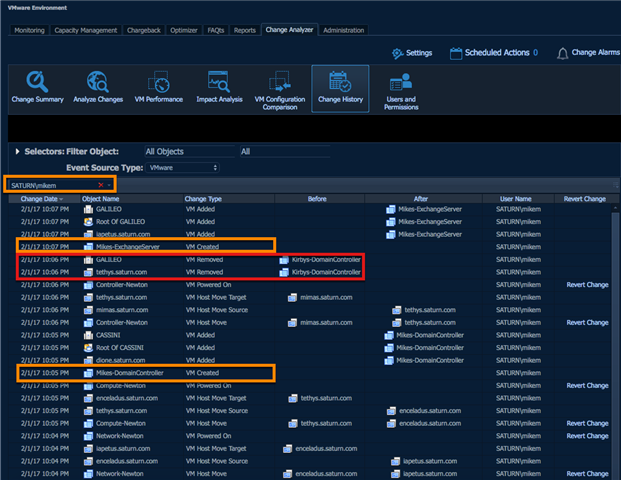Click the Scheduled Actions calendar icon

click(x=456, y=53)
